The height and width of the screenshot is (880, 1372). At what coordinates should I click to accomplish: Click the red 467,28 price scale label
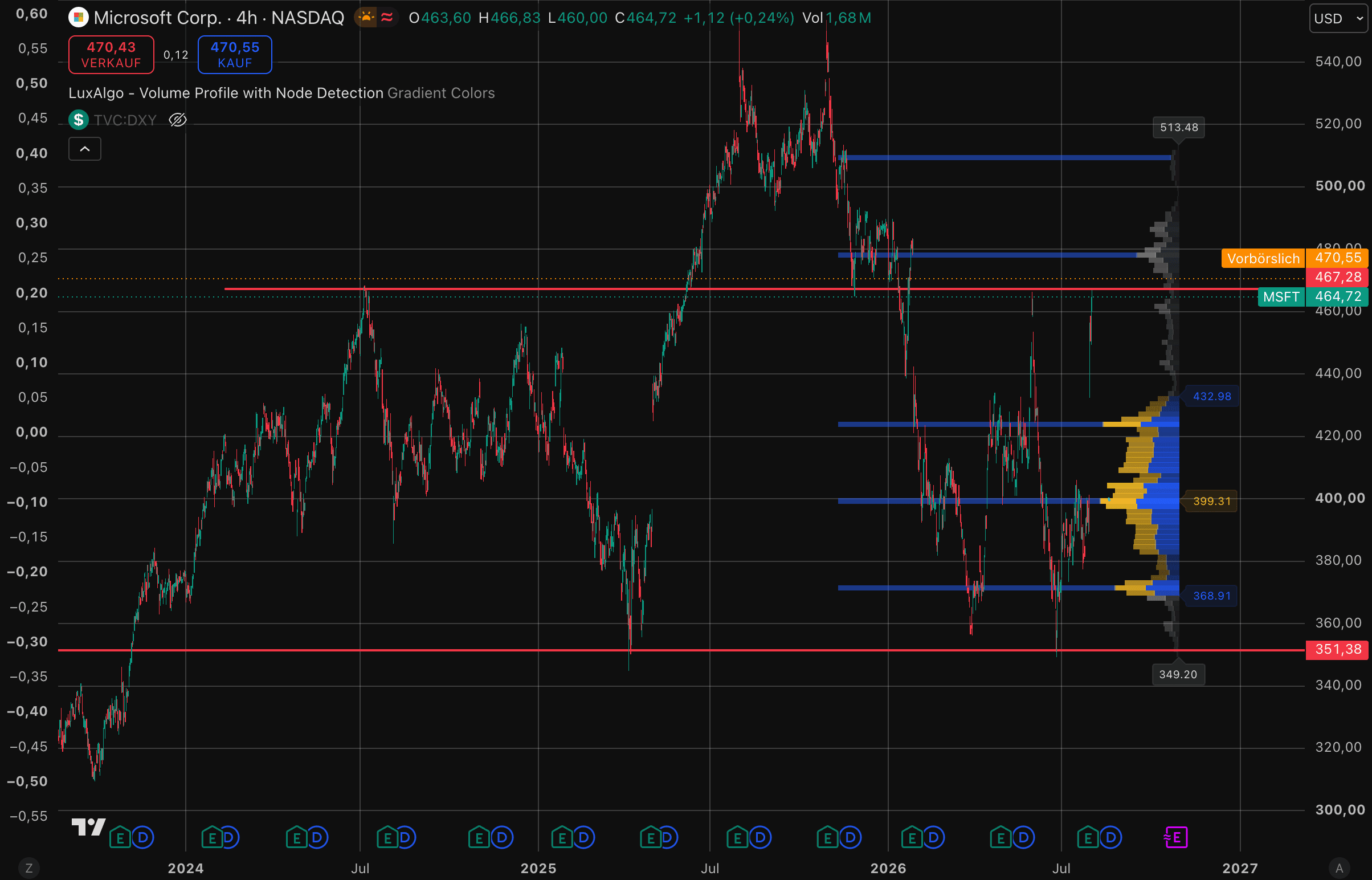[1337, 277]
